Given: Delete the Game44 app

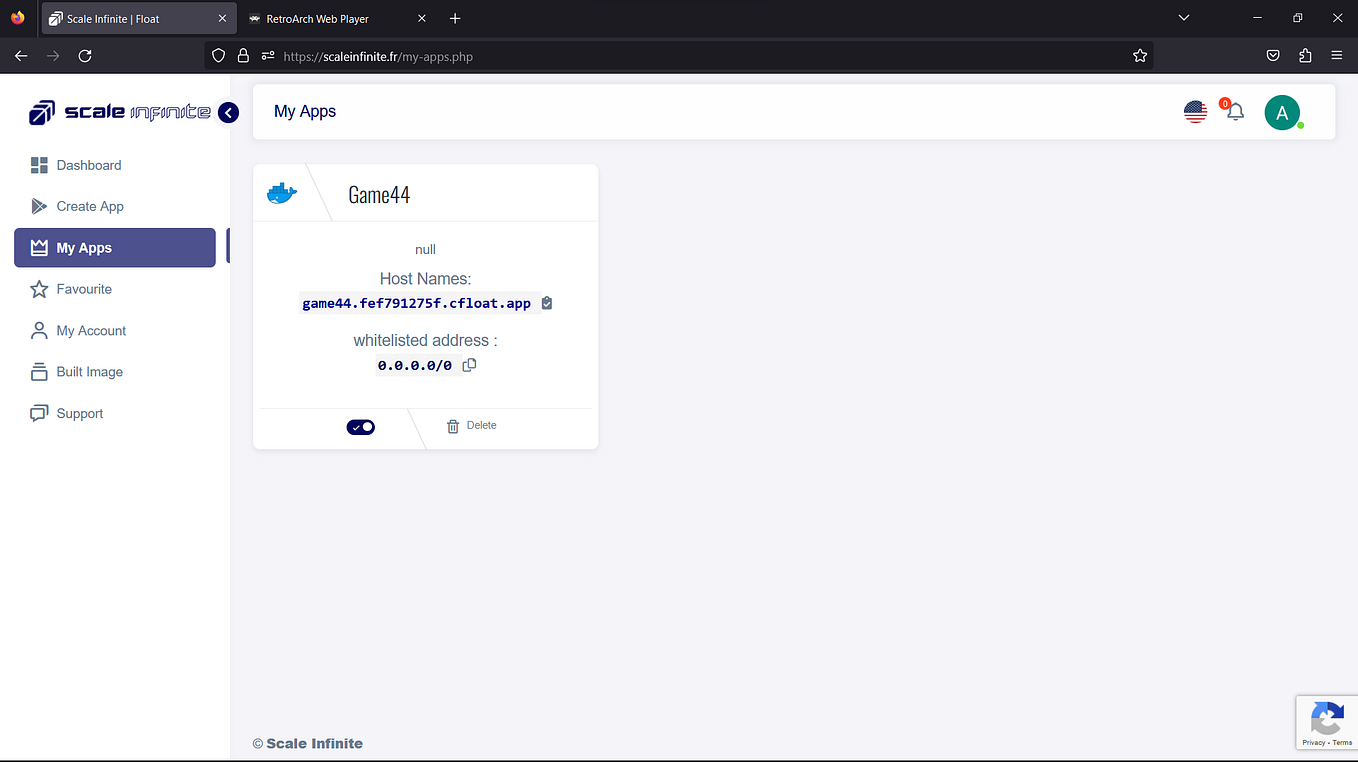Looking at the screenshot, I should click(x=470, y=425).
